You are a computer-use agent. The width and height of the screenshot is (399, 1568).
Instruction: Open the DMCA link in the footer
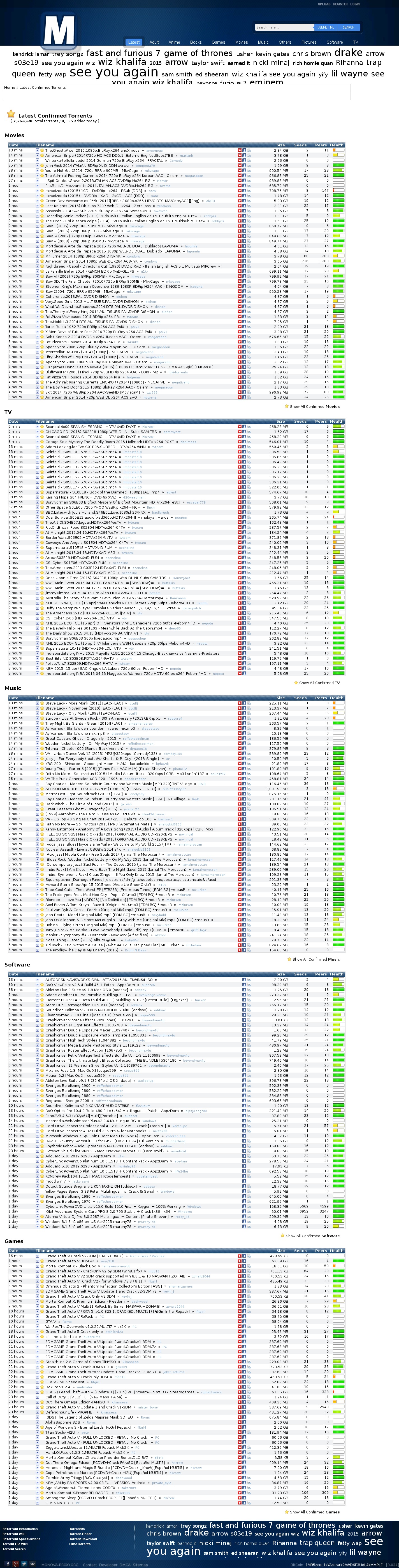[124, 1564]
